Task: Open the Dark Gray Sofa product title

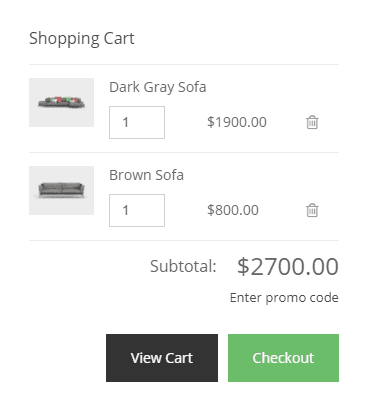Action: pyautogui.click(x=158, y=87)
